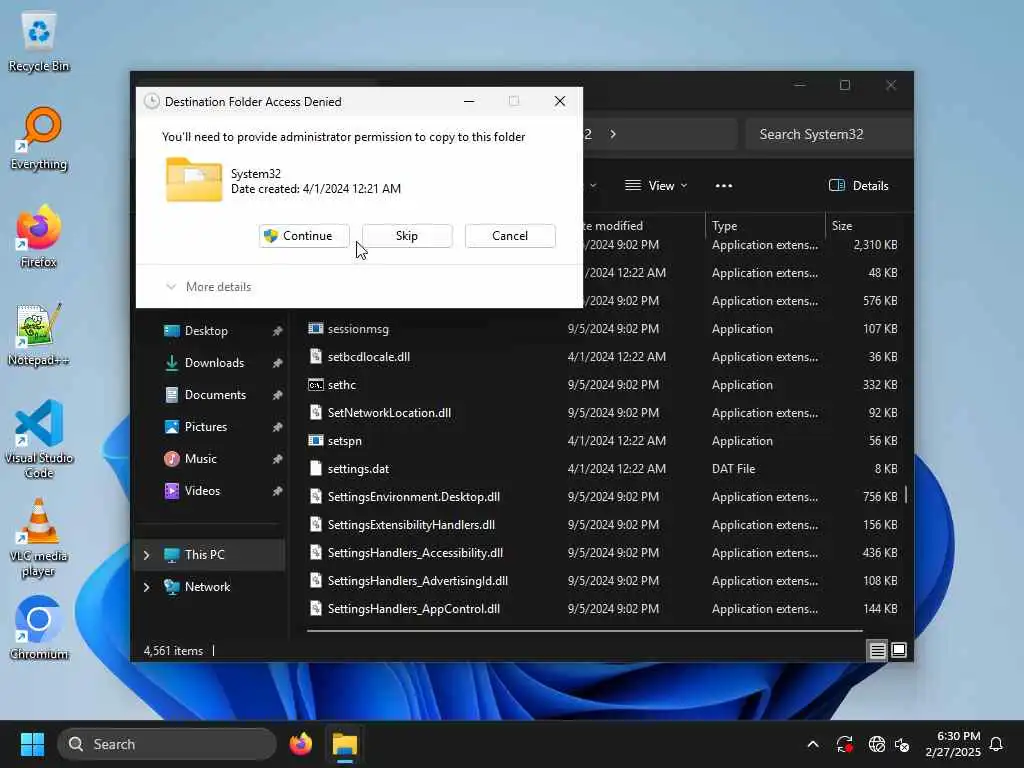Open Firefox from the taskbar
The image size is (1024, 768).
[x=301, y=744]
